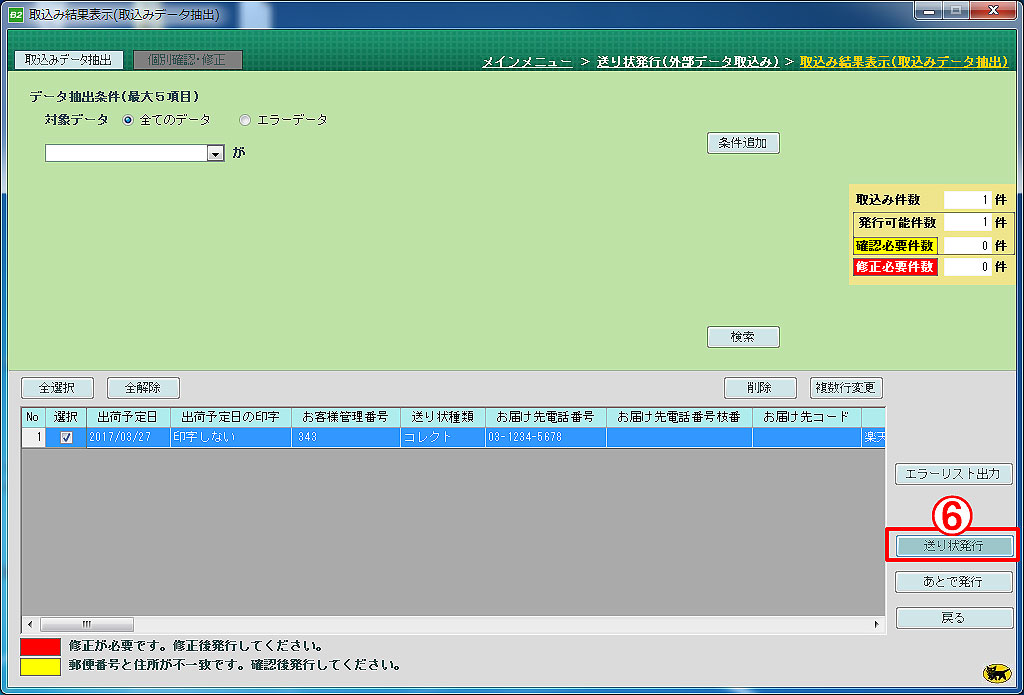The width and height of the screenshot is (1024, 695).
Task: Click the red 修正必要件数 label
Action: coord(894,267)
